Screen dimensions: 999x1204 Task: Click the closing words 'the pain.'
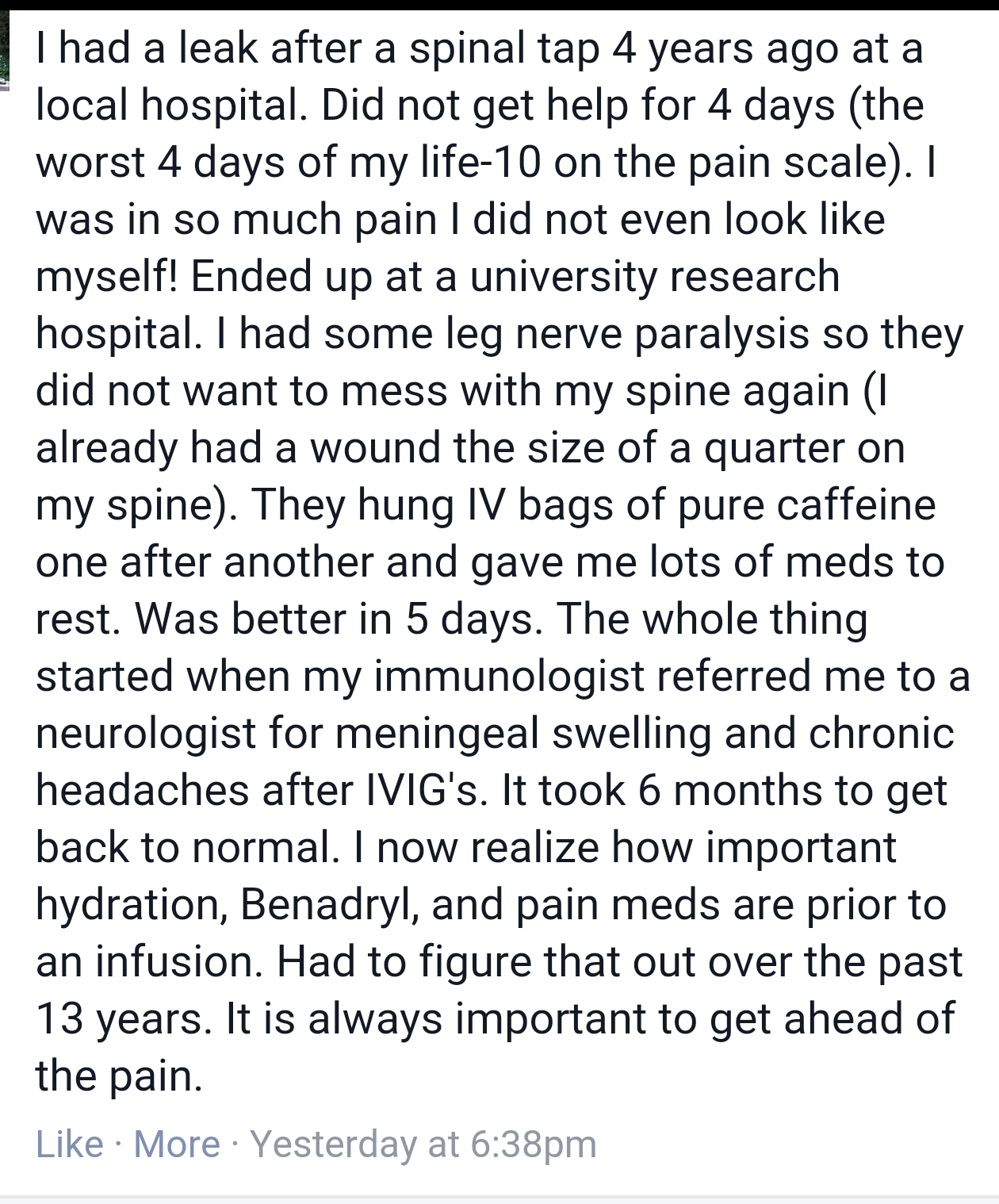(119, 1077)
